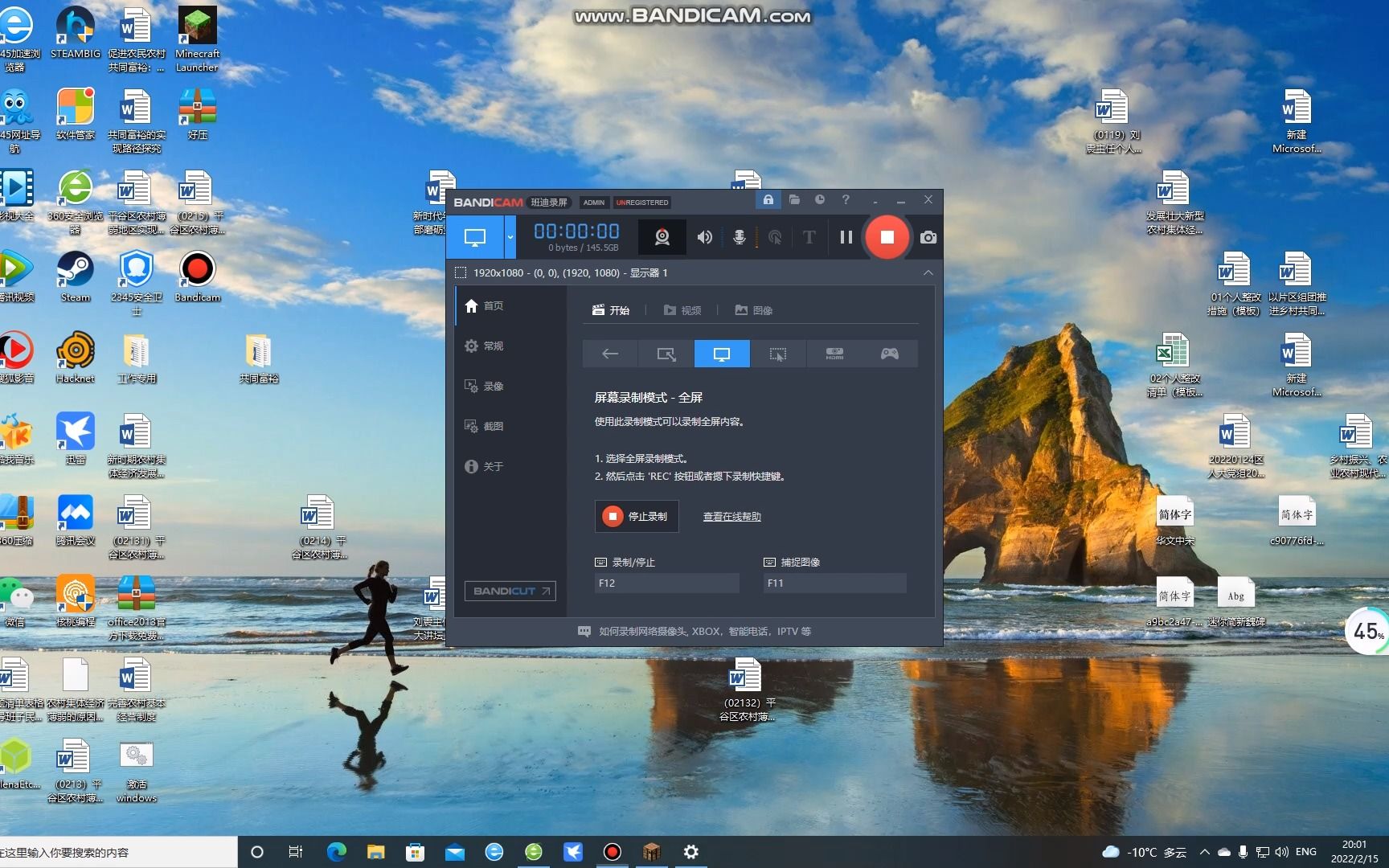The height and width of the screenshot is (868, 1389).
Task: Open Task View from the taskbar
Action: 296,852
